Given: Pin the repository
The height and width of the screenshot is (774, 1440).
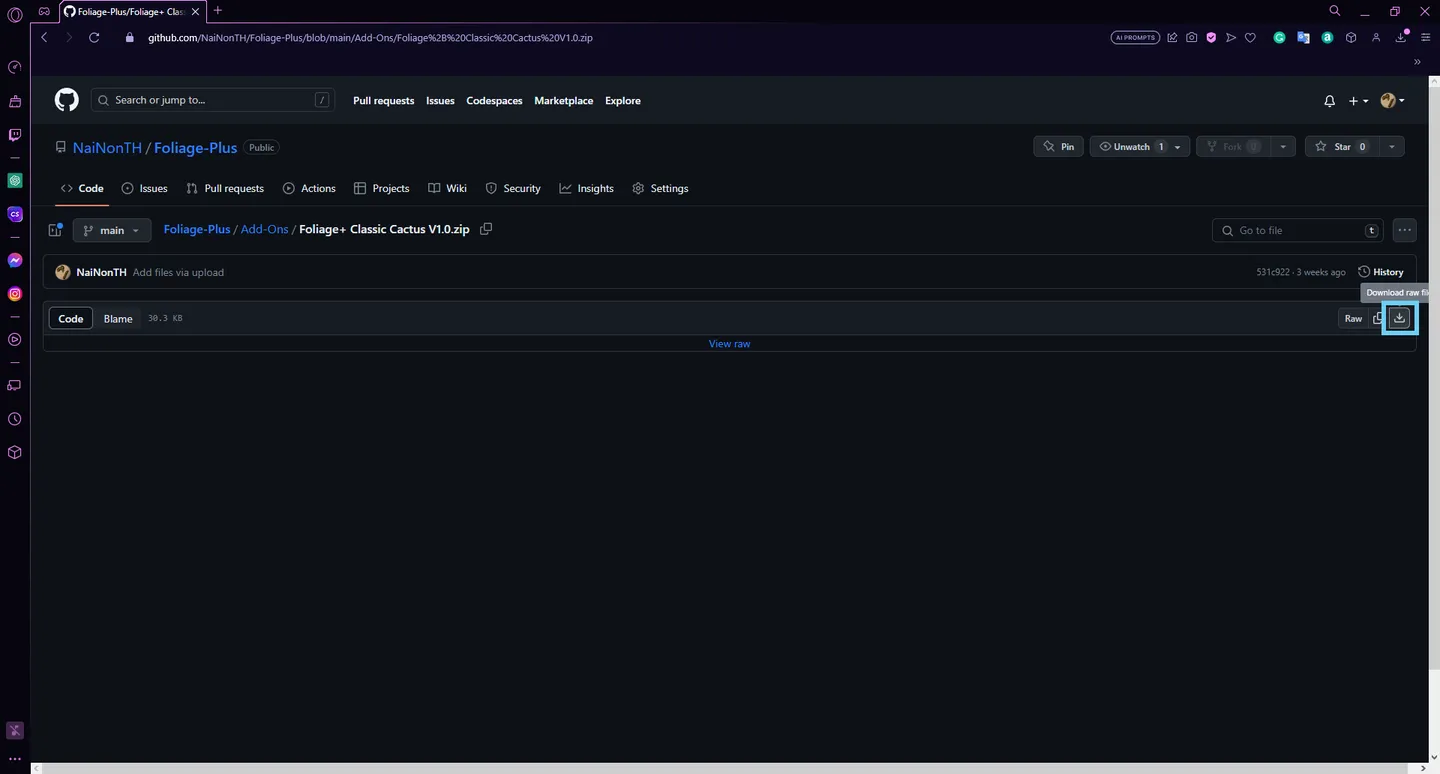Looking at the screenshot, I should (1058, 147).
